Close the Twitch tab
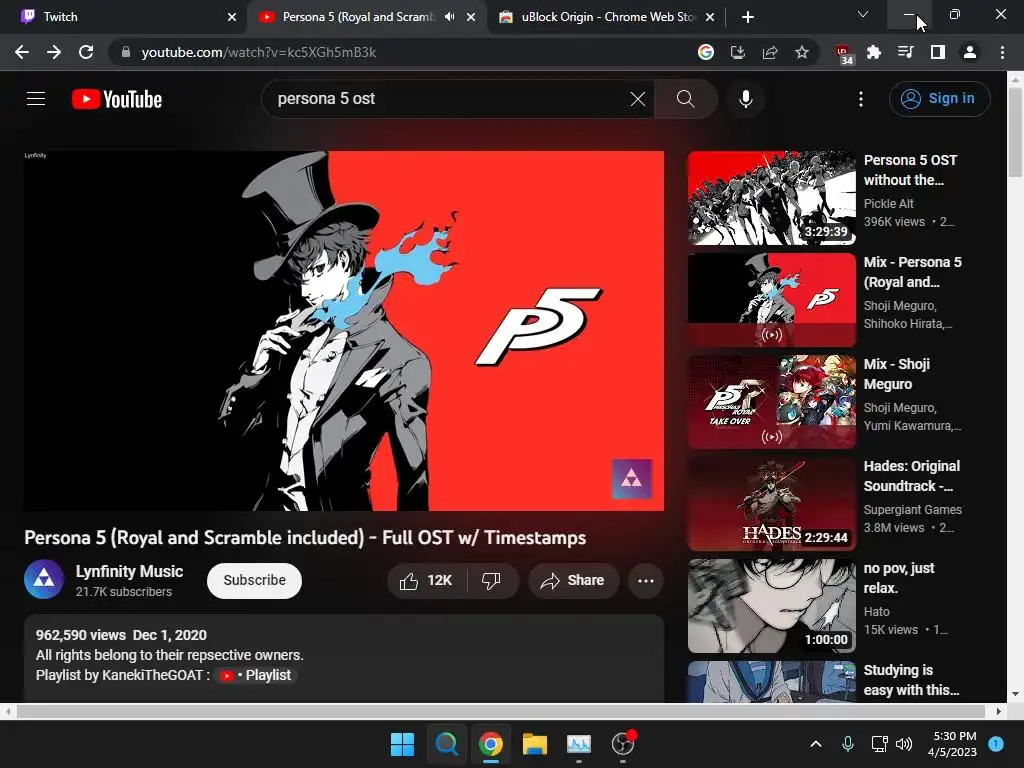The image size is (1024, 768). point(232,17)
